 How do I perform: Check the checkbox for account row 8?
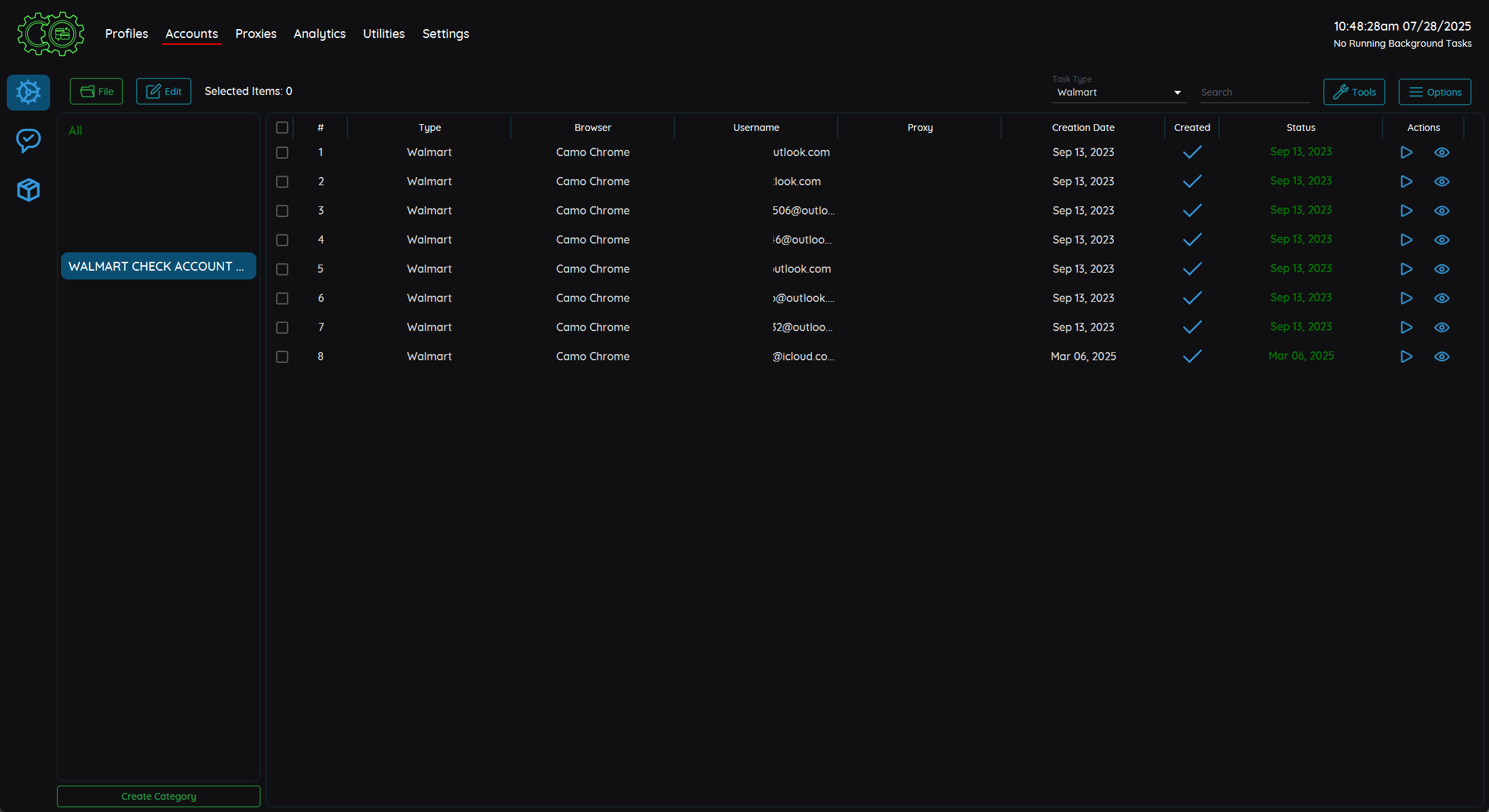point(282,357)
